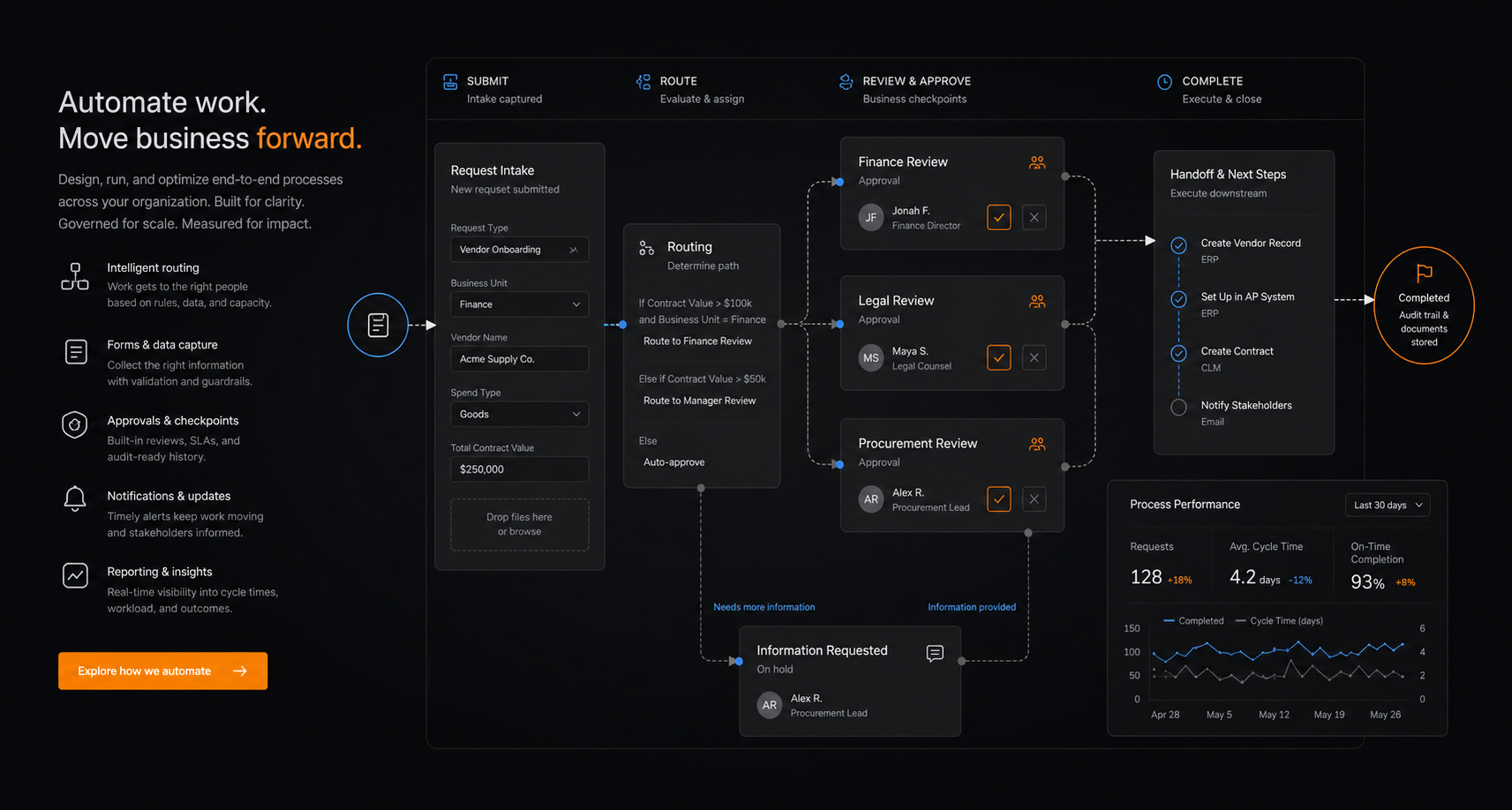Select the ROUTE stage header
The width and height of the screenshot is (1512, 810).
[x=690, y=89]
